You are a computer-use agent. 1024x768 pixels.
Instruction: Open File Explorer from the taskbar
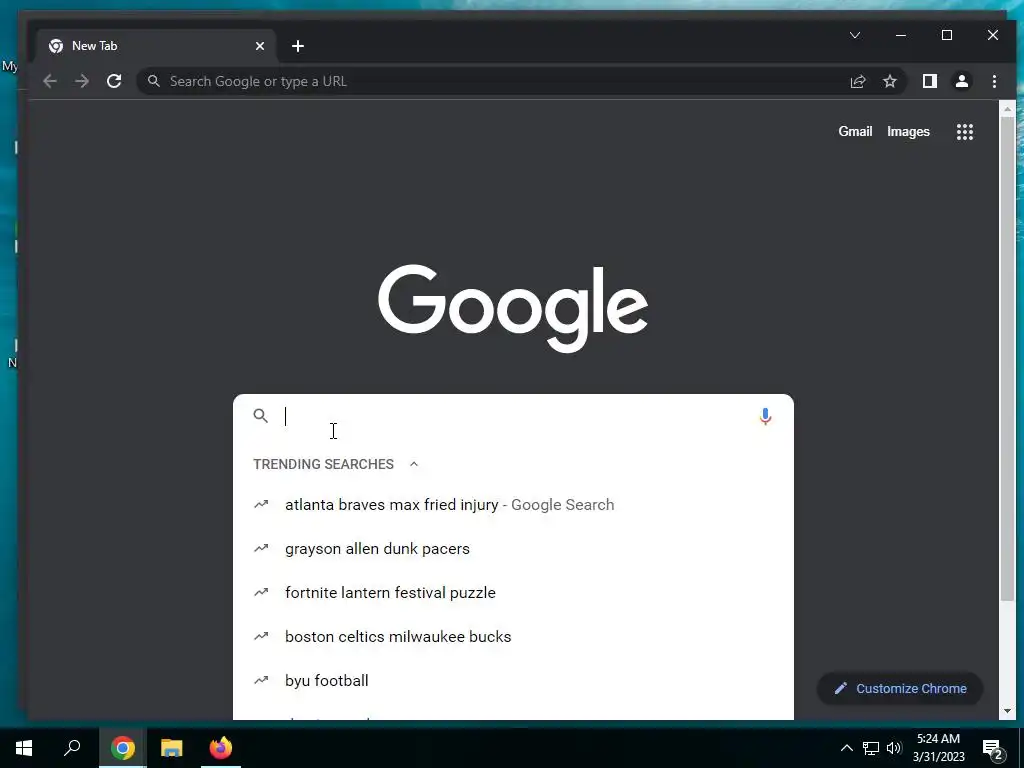[172, 748]
